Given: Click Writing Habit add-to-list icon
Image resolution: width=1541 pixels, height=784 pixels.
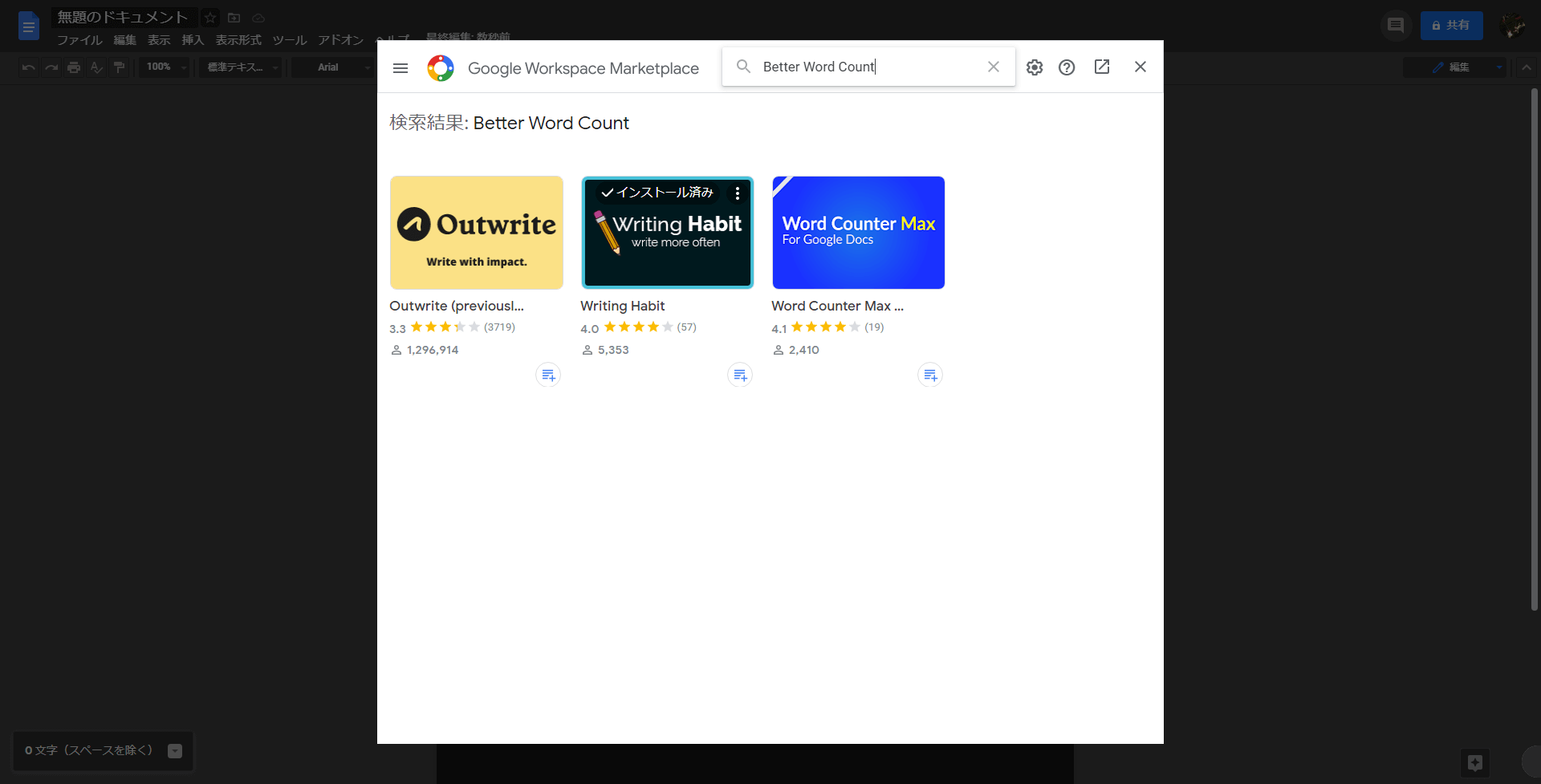Looking at the screenshot, I should pyautogui.click(x=740, y=375).
